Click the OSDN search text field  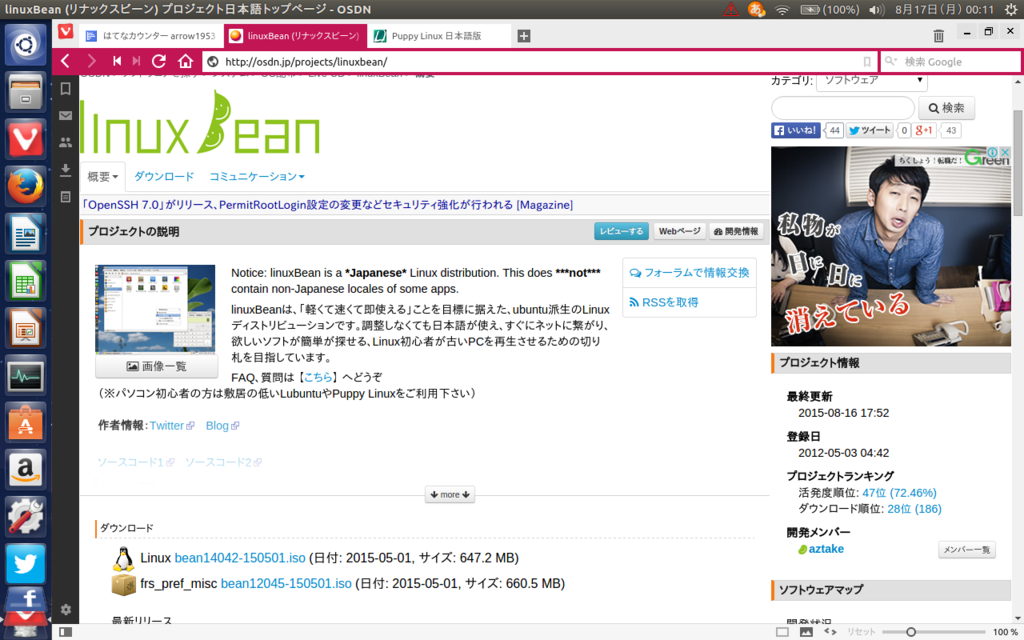tap(842, 108)
